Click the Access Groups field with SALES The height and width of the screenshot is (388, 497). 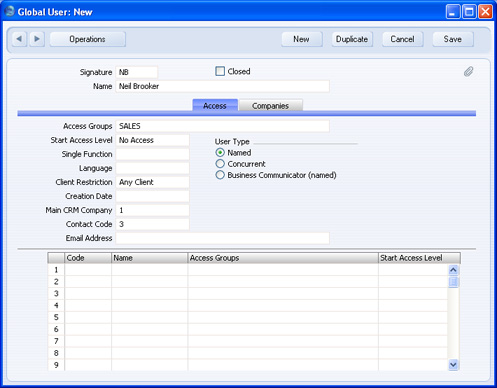coord(223,126)
